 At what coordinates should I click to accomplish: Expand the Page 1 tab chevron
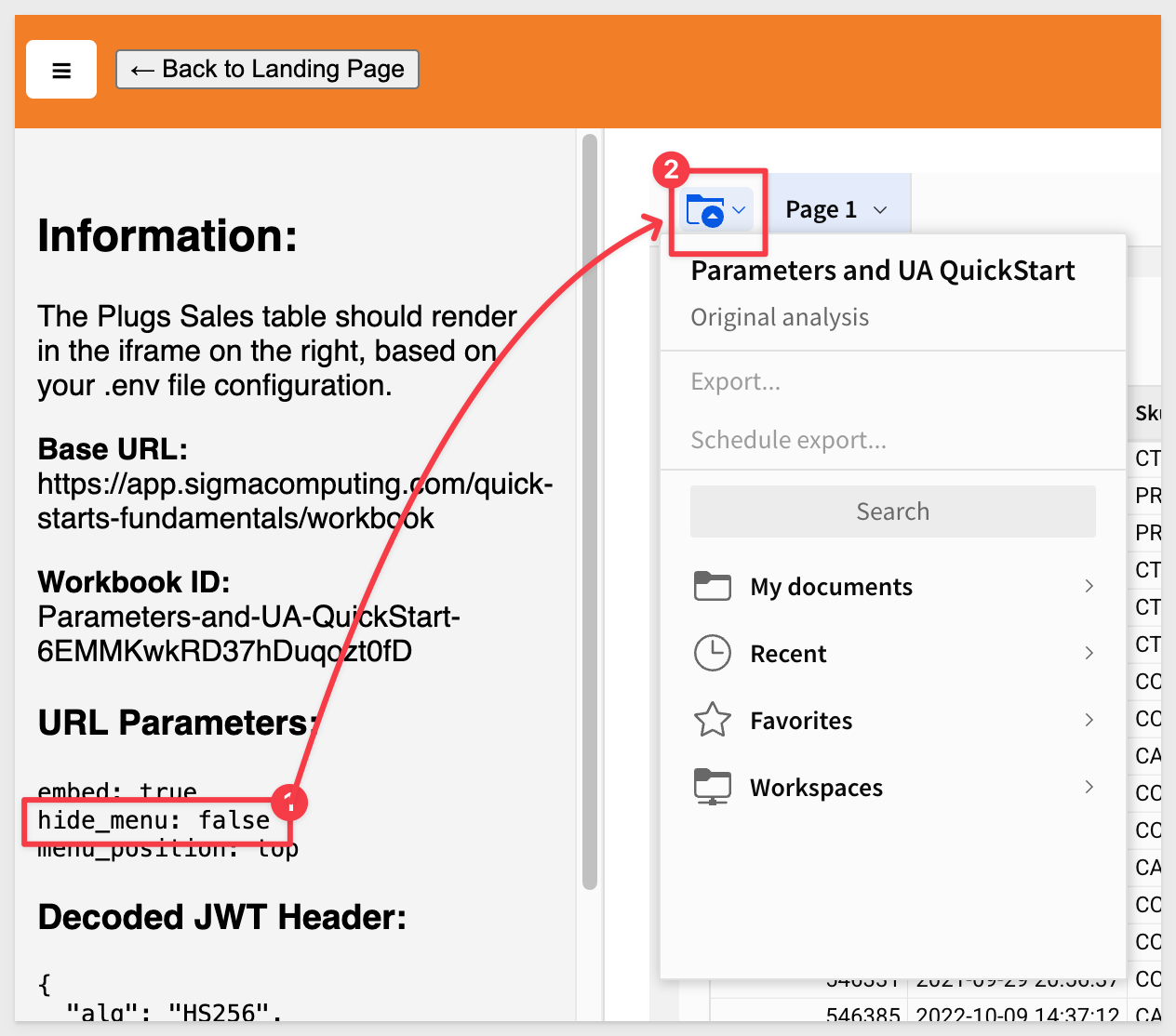(880, 210)
